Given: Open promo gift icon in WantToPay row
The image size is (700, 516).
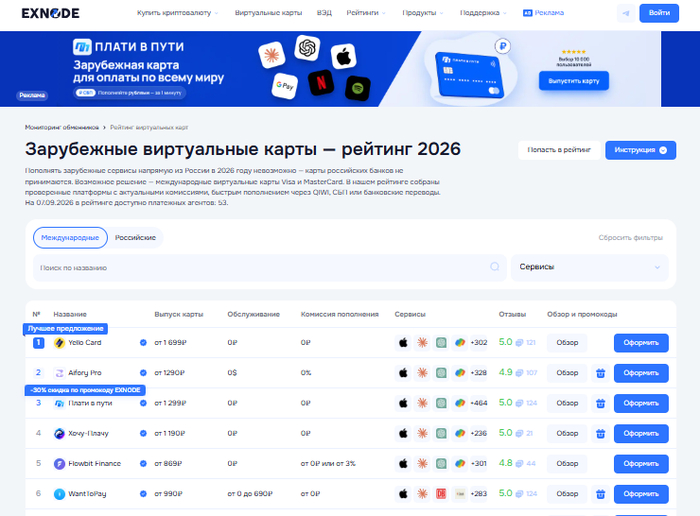Looking at the screenshot, I should coord(600,494).
